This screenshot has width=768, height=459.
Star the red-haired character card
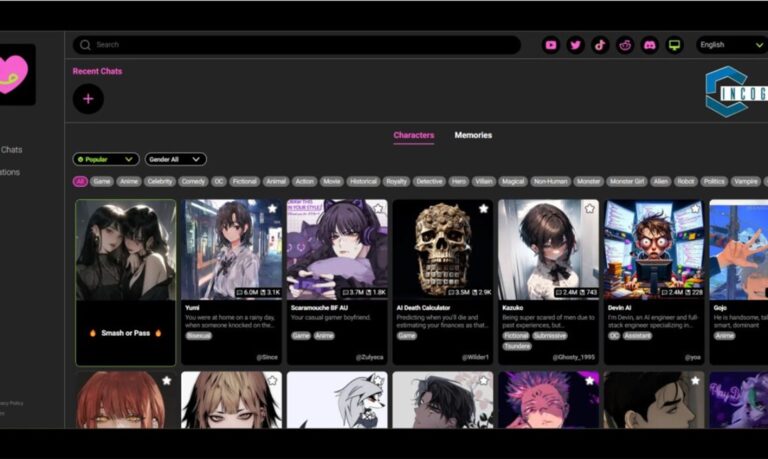[167, 381]
